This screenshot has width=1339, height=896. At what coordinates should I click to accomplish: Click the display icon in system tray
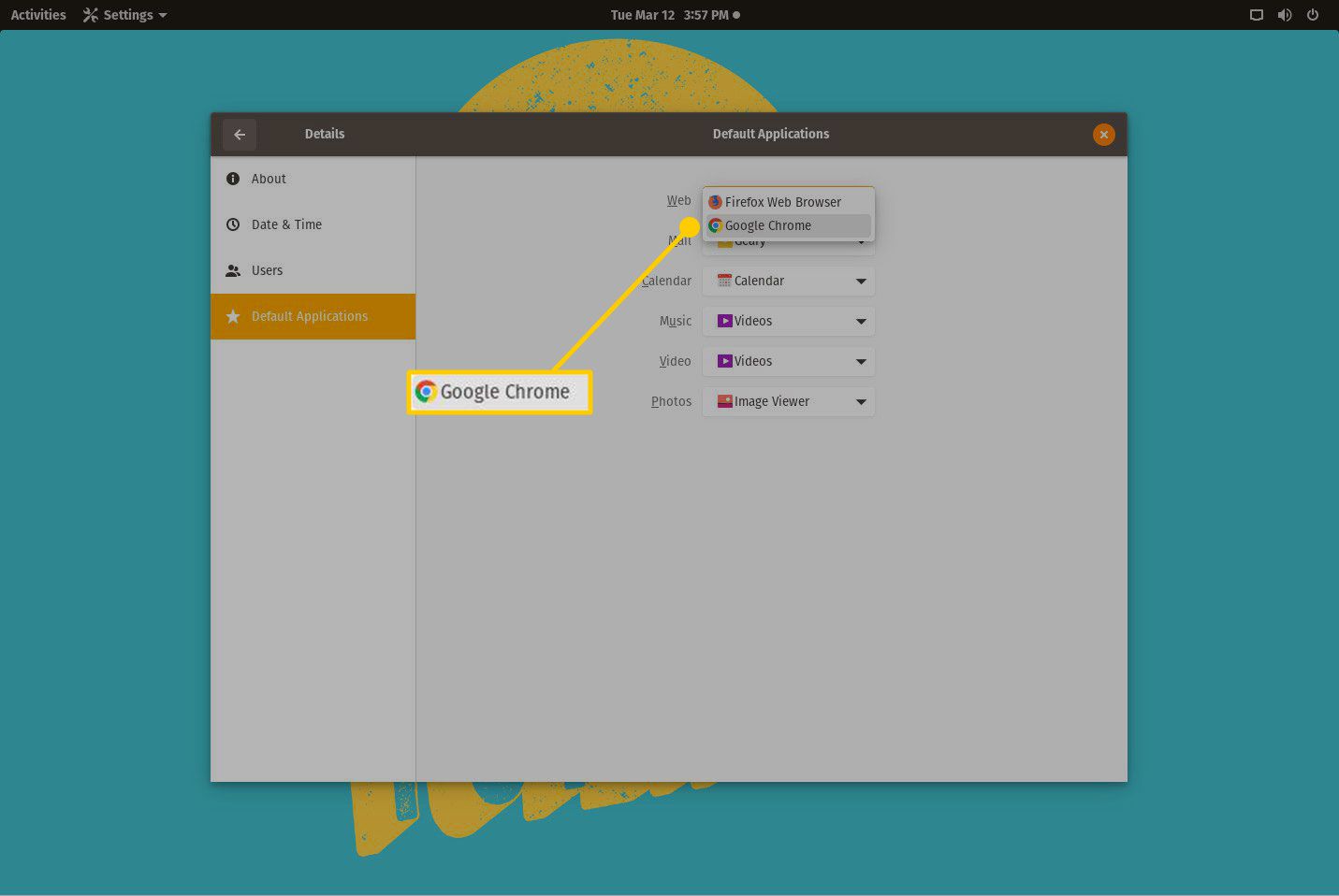click(x=1257, y=15)
